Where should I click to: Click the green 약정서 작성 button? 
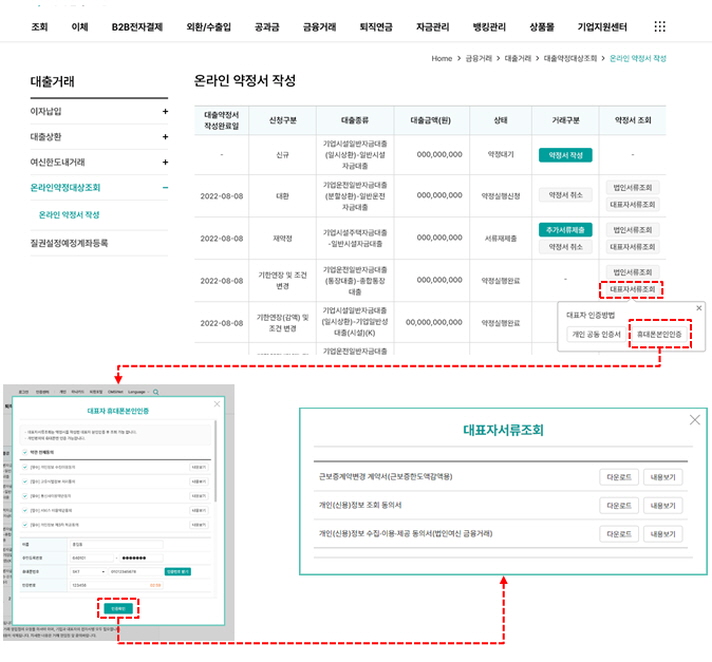tap(565, 155)
